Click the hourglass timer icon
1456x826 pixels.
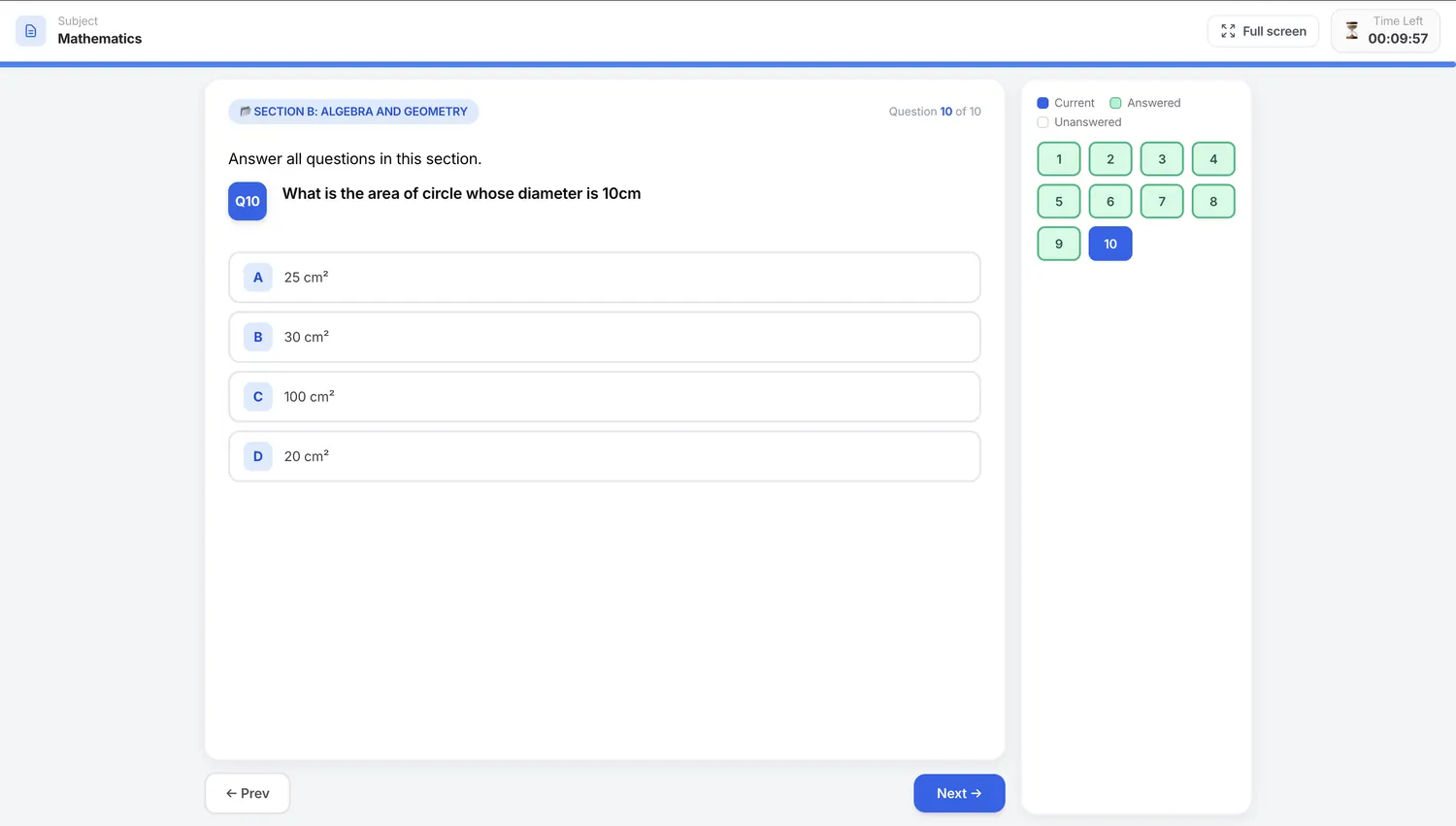1351,31
